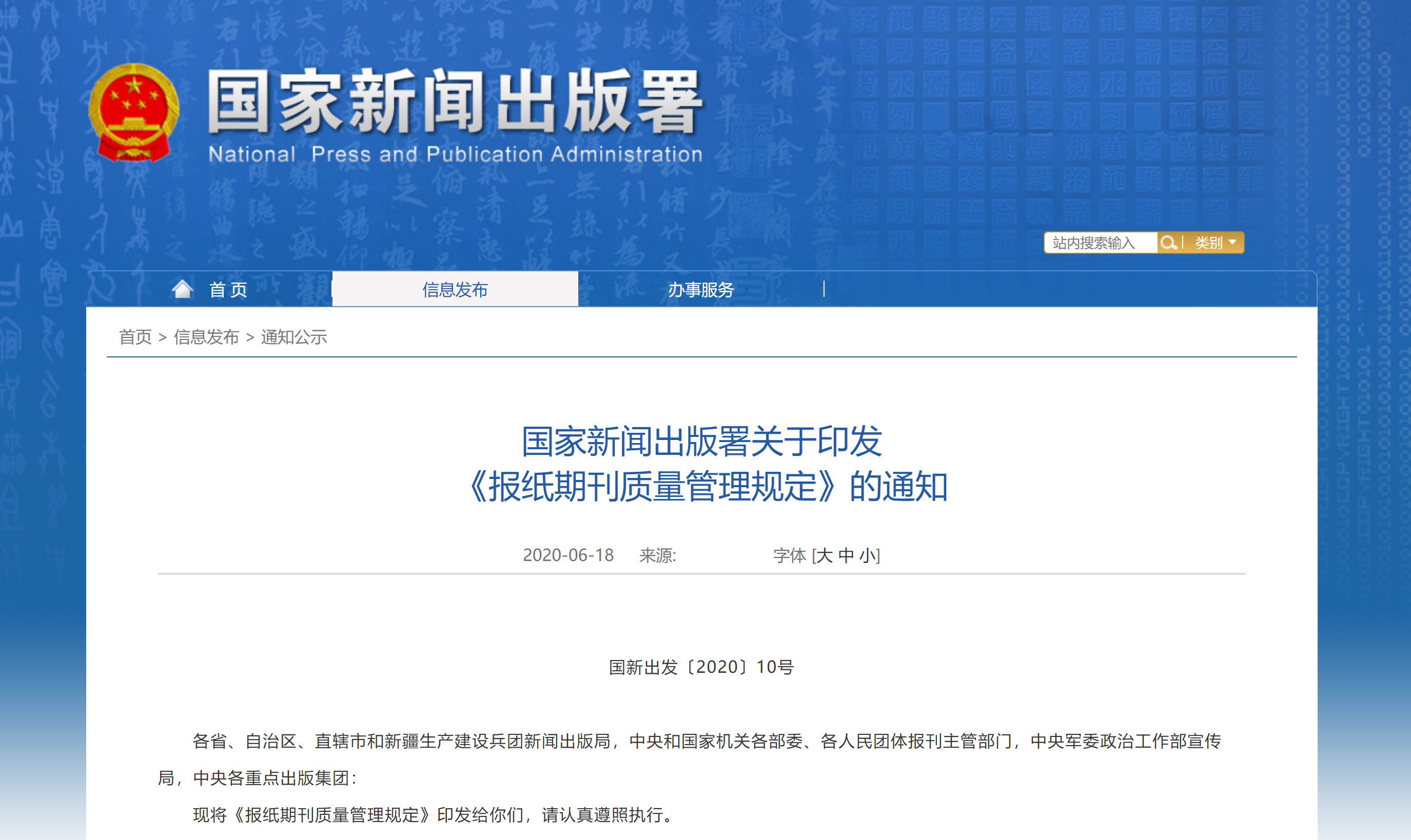Click the publication date 2020-06-18
Viewport: 1411px width, 840px height.
coord(568,555)
